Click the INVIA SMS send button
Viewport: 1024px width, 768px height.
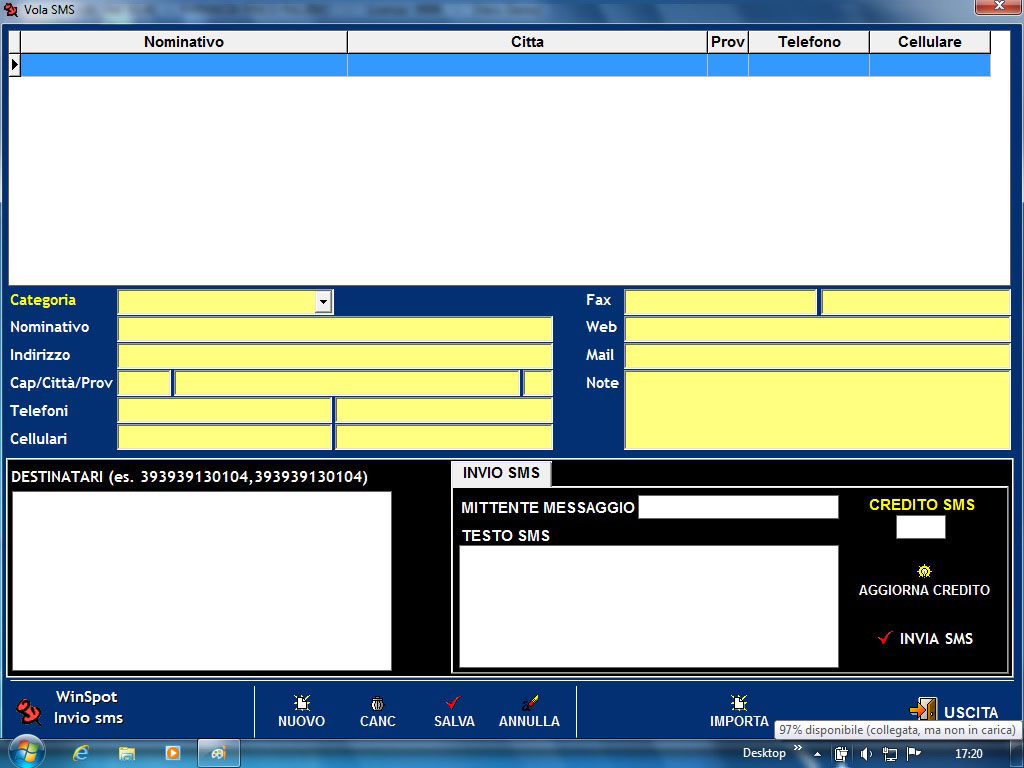[x=925, y=638]
